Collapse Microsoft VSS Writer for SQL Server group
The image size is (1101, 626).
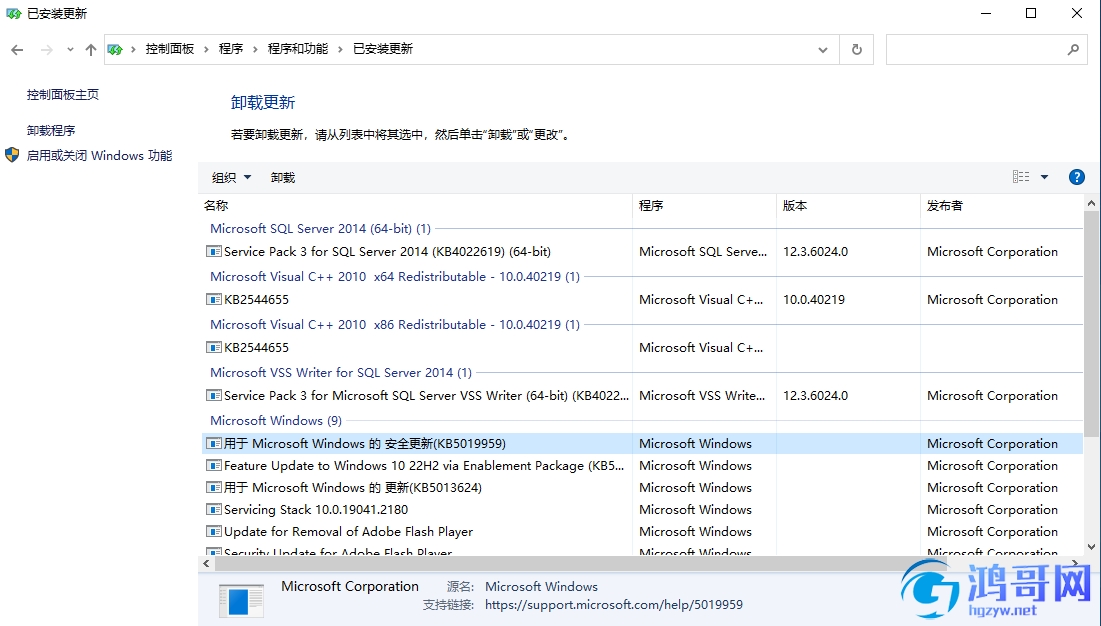pos(341,373)
